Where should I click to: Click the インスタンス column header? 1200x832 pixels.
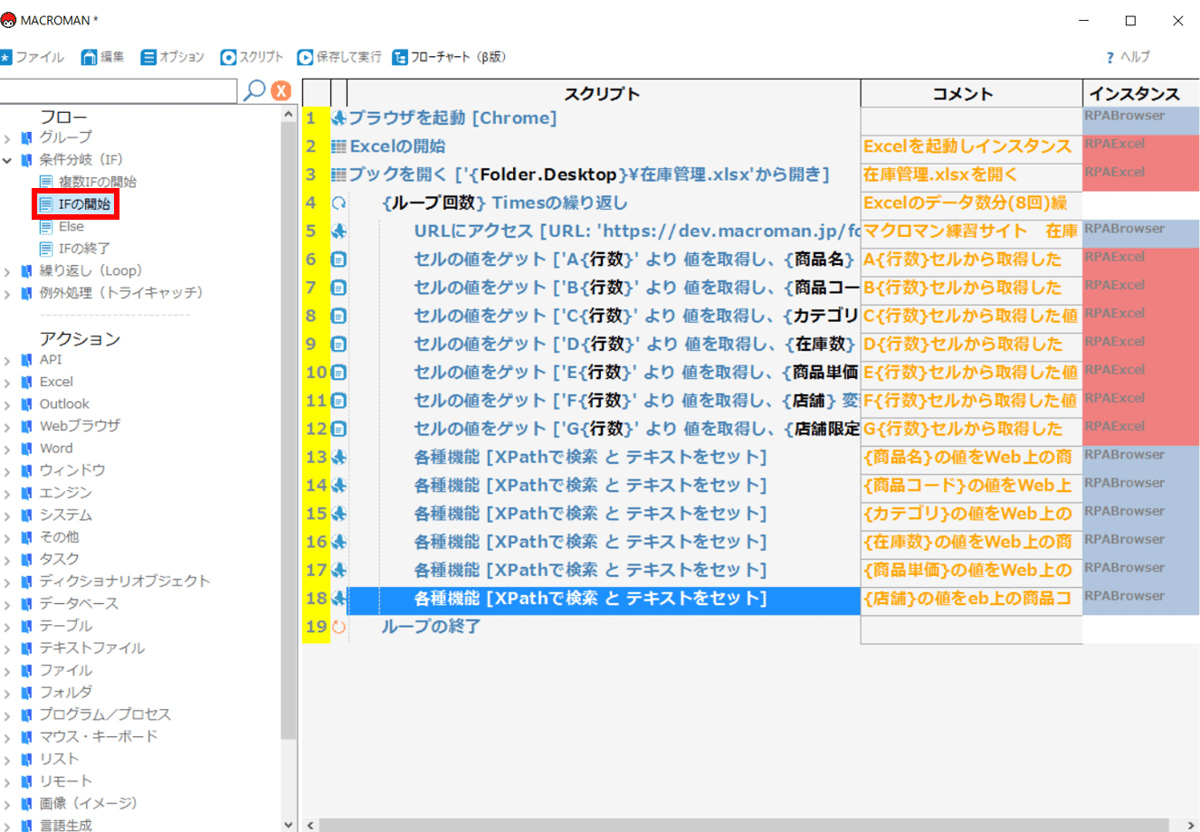click(1141, 93)
